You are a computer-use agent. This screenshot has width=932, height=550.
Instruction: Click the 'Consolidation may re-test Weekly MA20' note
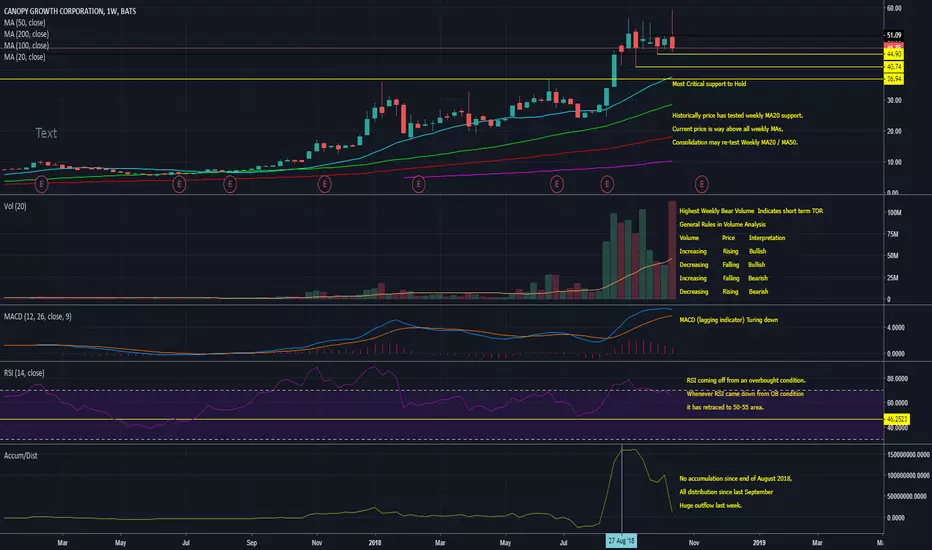[735, 143]
